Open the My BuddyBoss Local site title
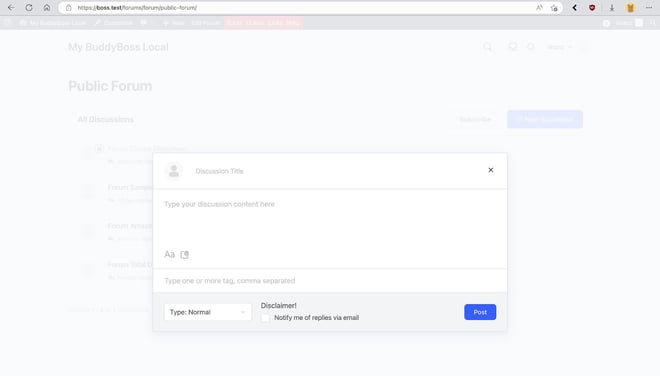 pyautogui.click(x=118, y=47)
